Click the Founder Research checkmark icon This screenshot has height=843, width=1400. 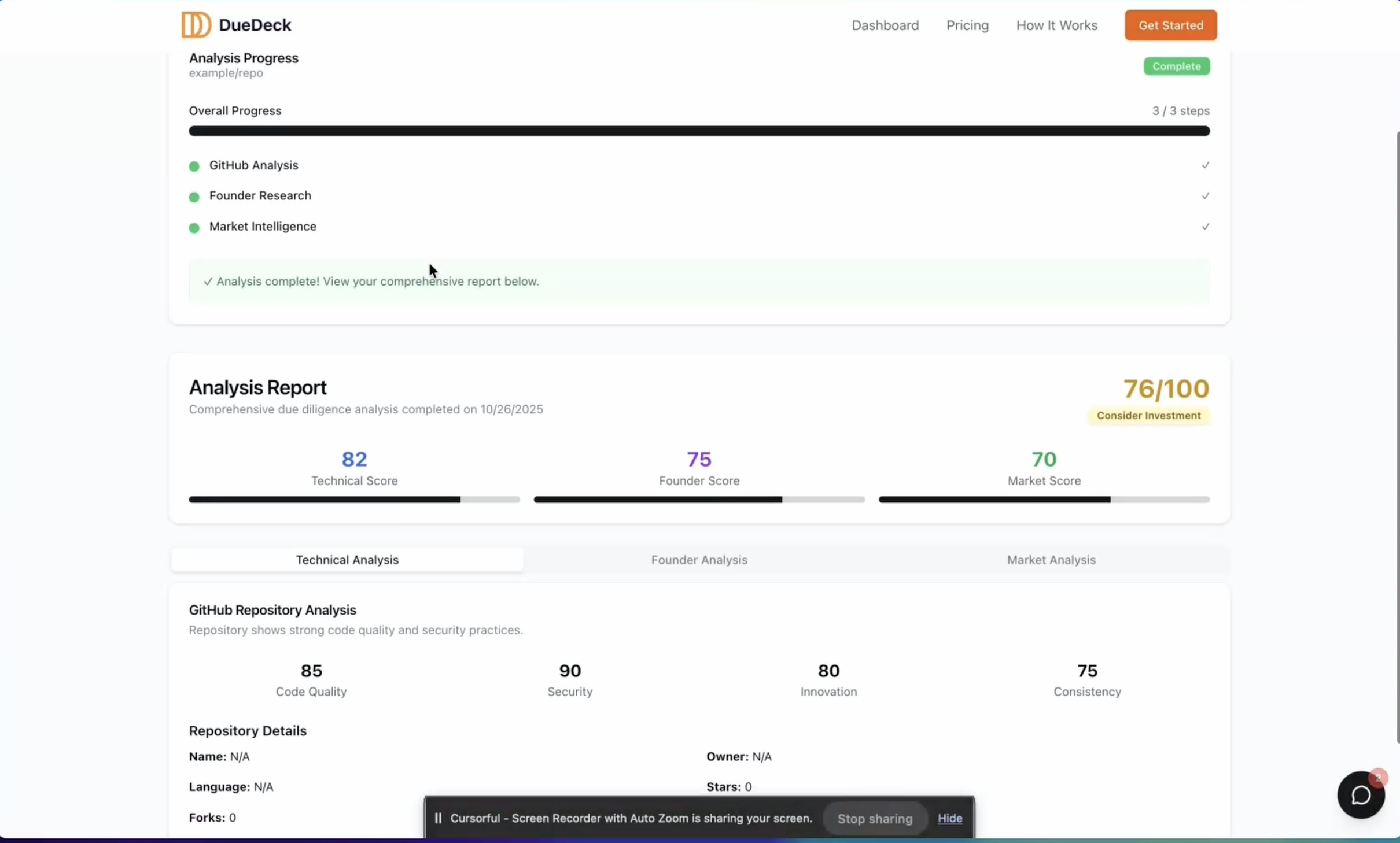1205,196
